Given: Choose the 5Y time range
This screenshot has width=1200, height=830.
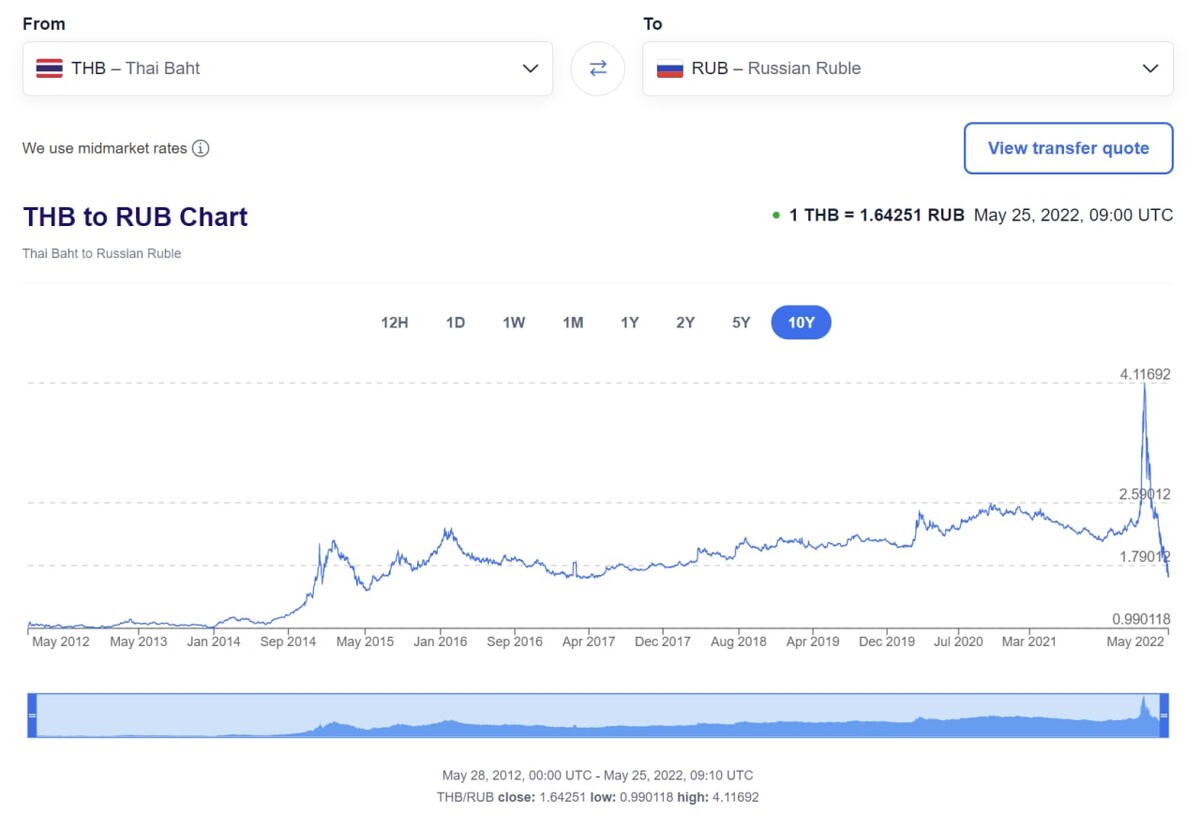Looking at the screenshot, I should pos(741,322).
